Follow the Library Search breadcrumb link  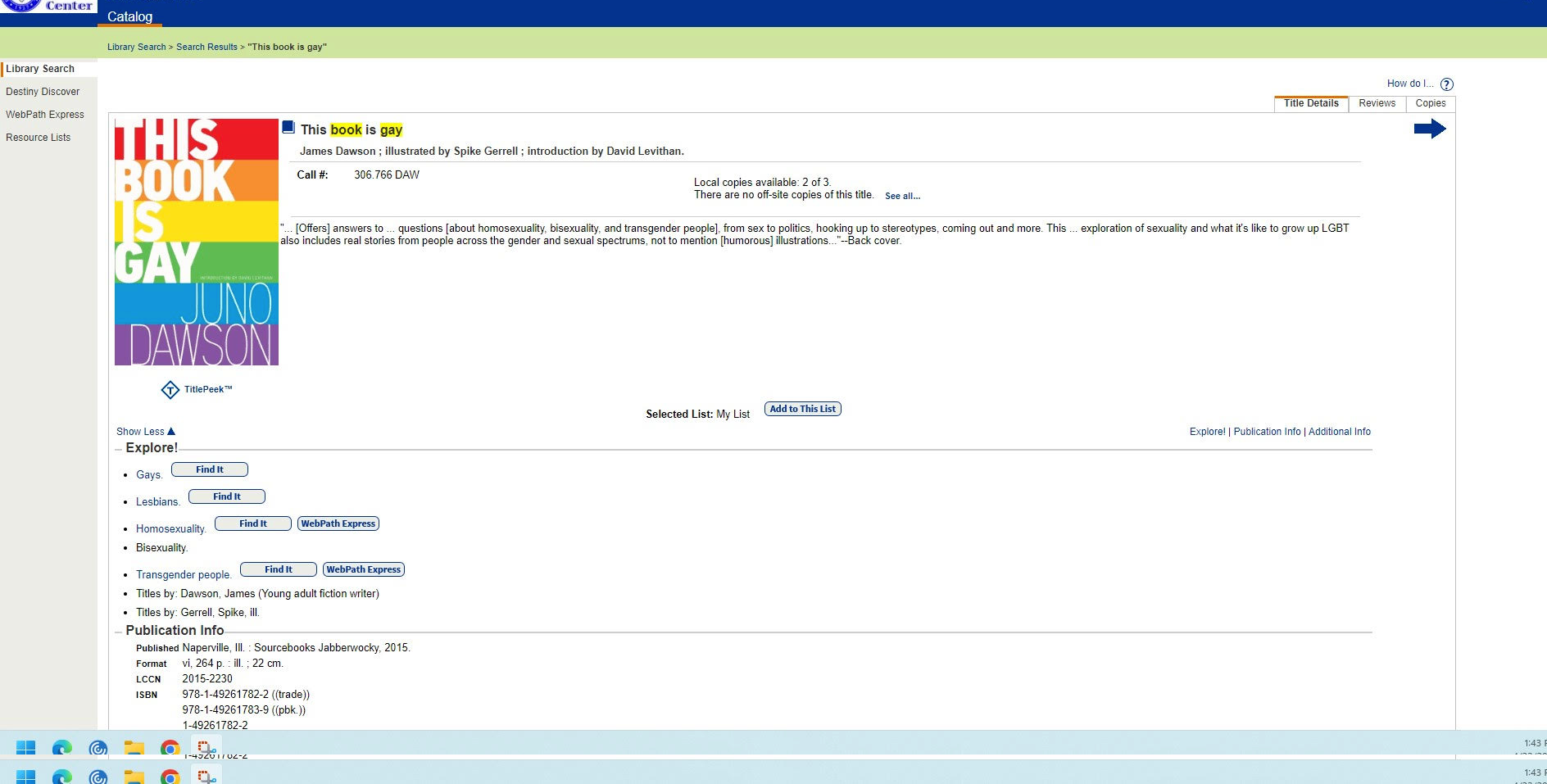pyautogui.click(x=137, y=47)
